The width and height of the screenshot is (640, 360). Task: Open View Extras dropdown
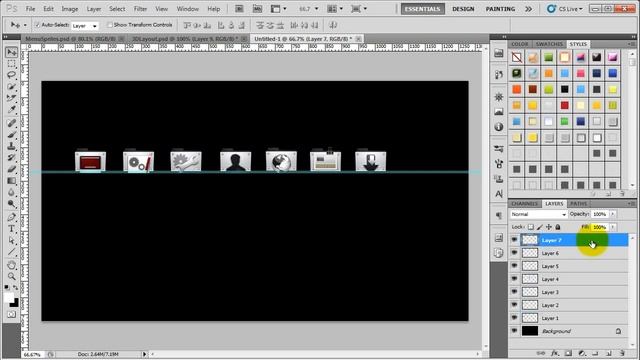click(x=279, y=9)
